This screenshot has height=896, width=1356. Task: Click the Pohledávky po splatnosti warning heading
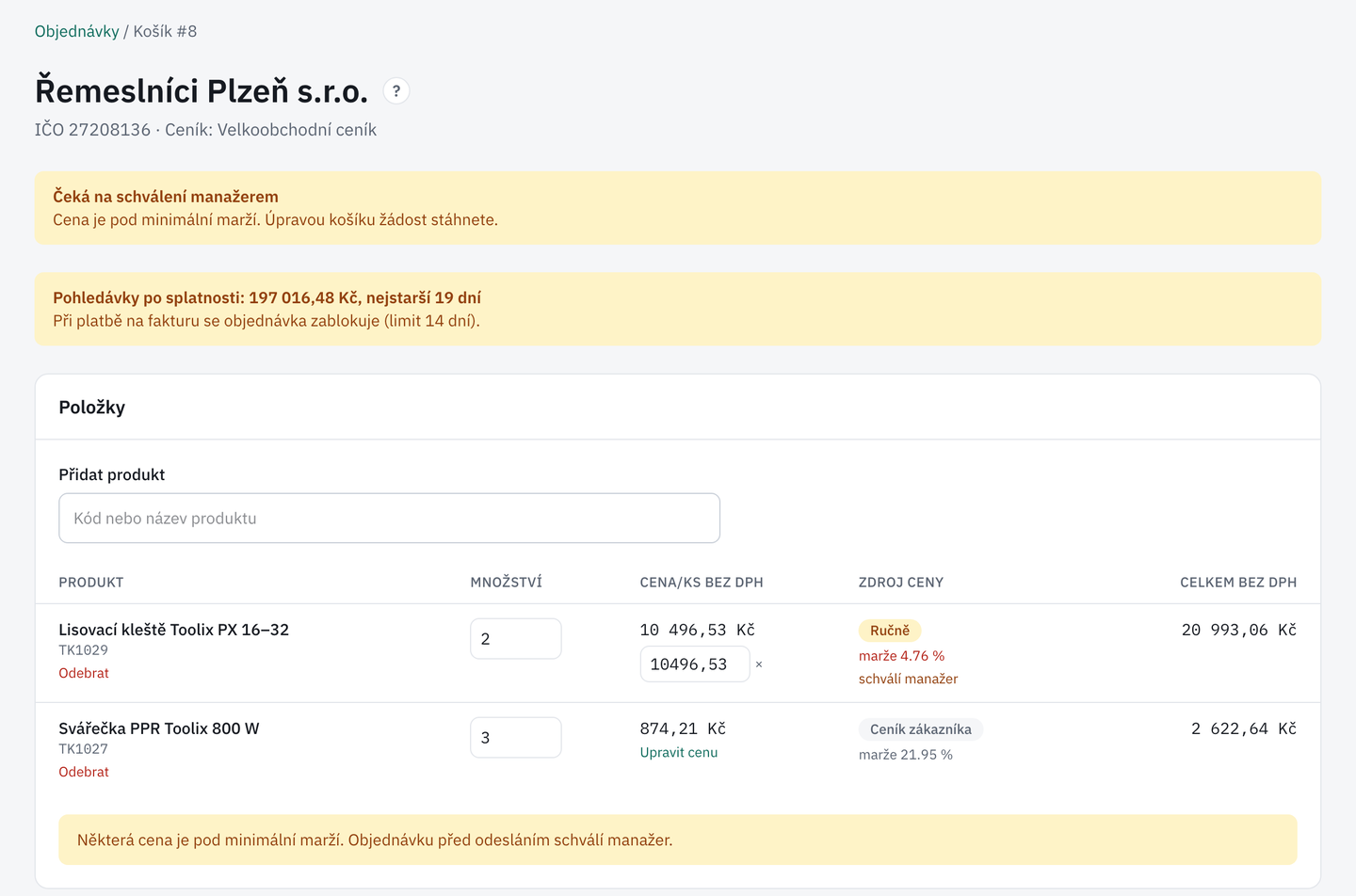click(266, 297)
